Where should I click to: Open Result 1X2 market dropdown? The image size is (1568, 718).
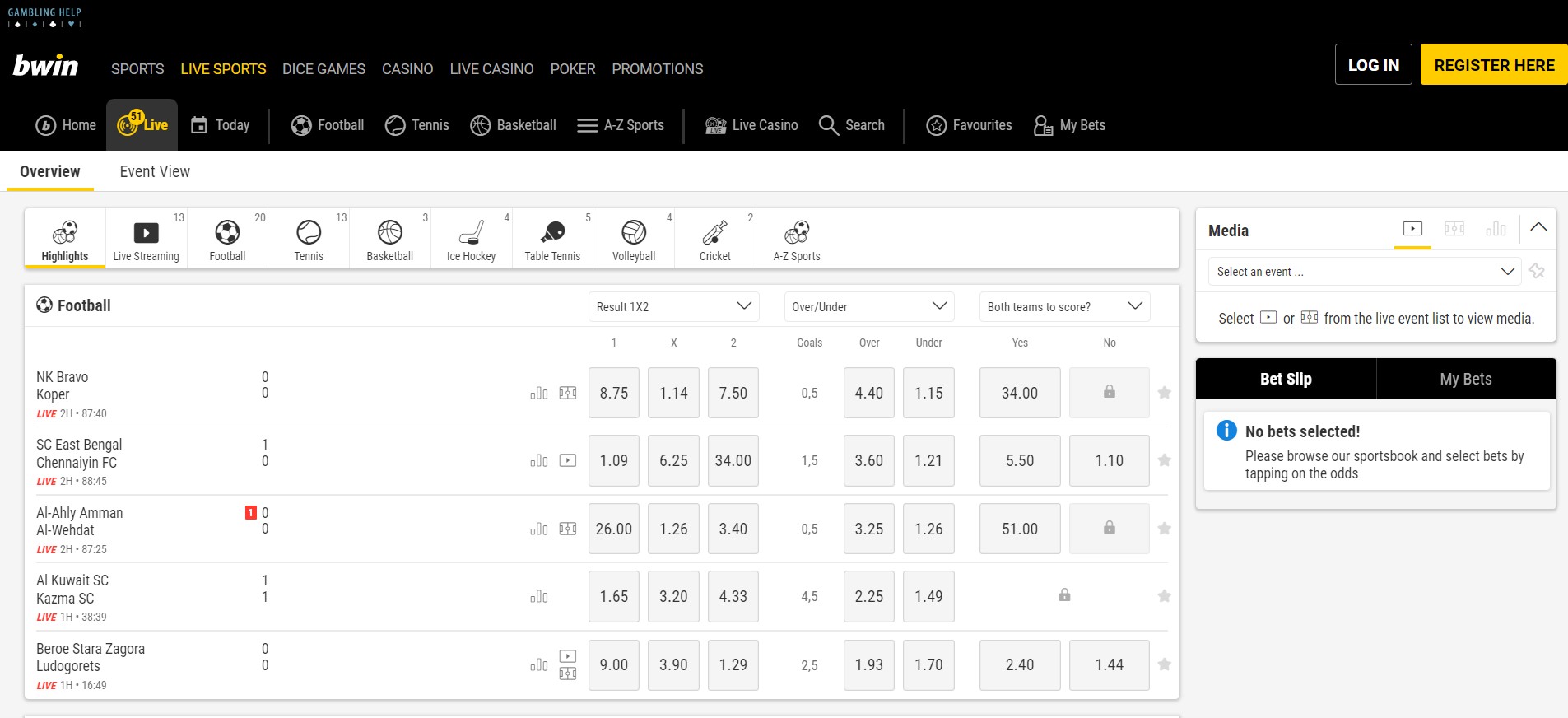[674, 306]
